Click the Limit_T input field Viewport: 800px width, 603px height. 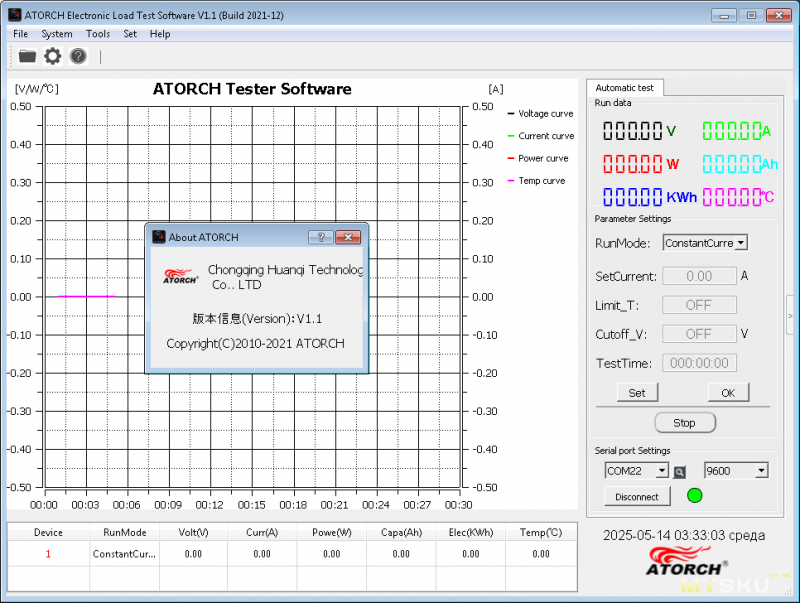click(699, 305)
